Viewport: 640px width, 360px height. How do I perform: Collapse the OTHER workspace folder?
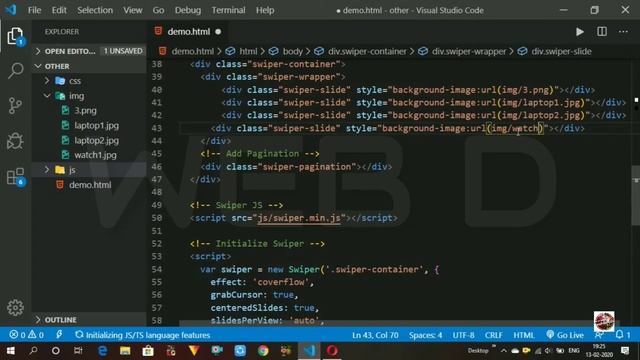pos(89,66)
